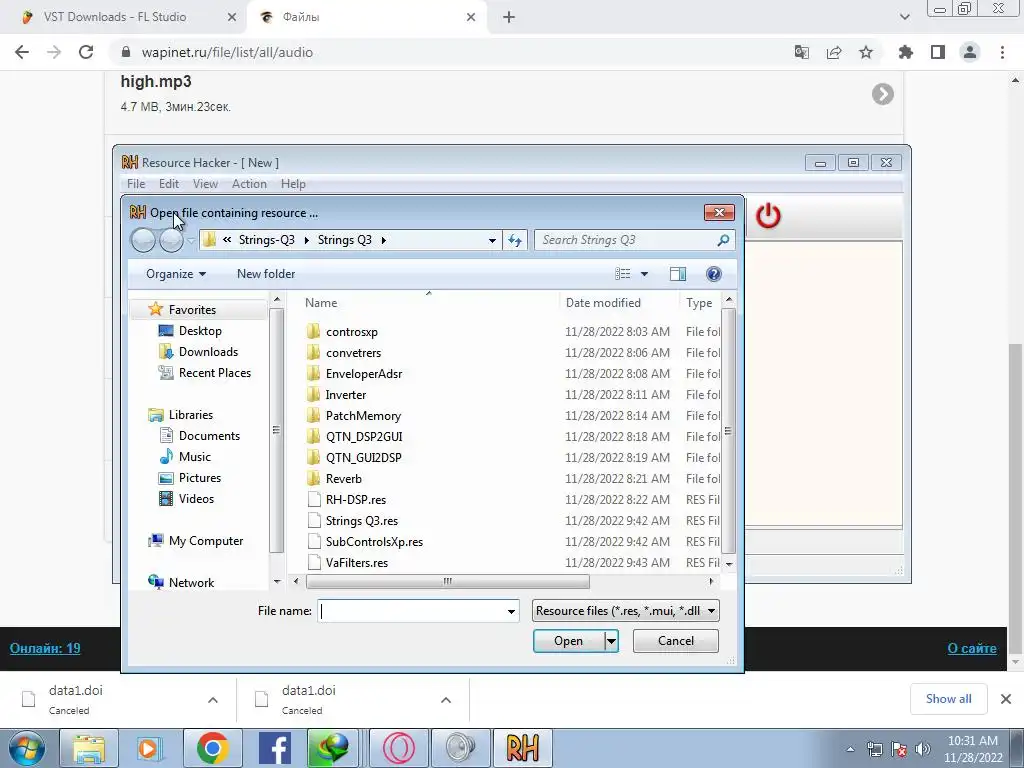The width and height of the screenshot is (1024, 768).
Task: Expand the File name dropdown arrow
Action: coord(511,611)
